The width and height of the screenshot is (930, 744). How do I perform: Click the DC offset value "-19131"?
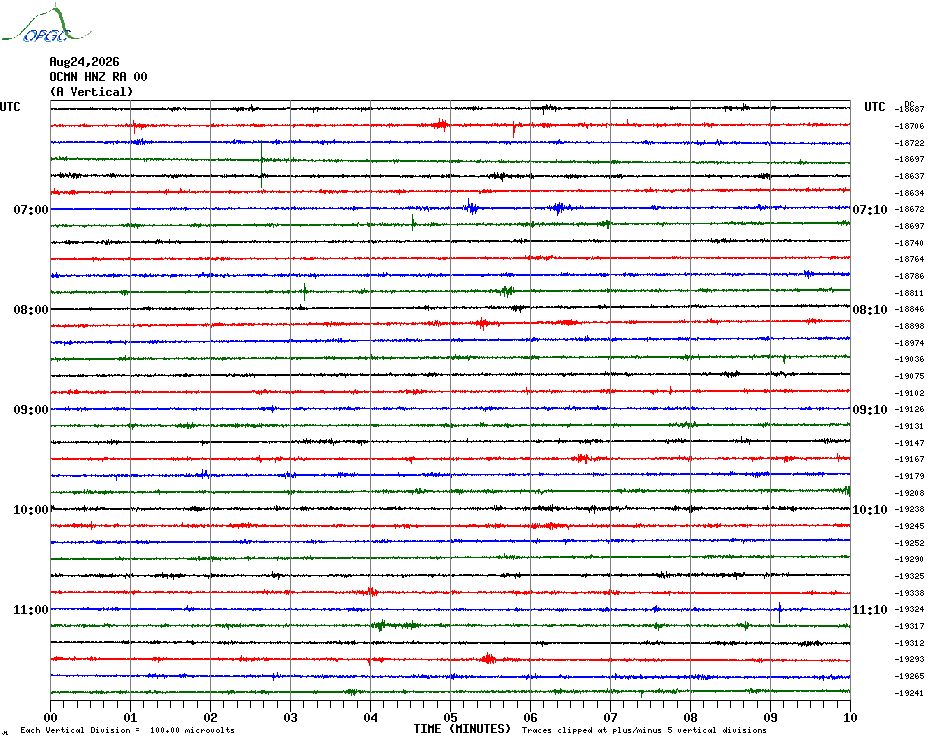(909, 426)
